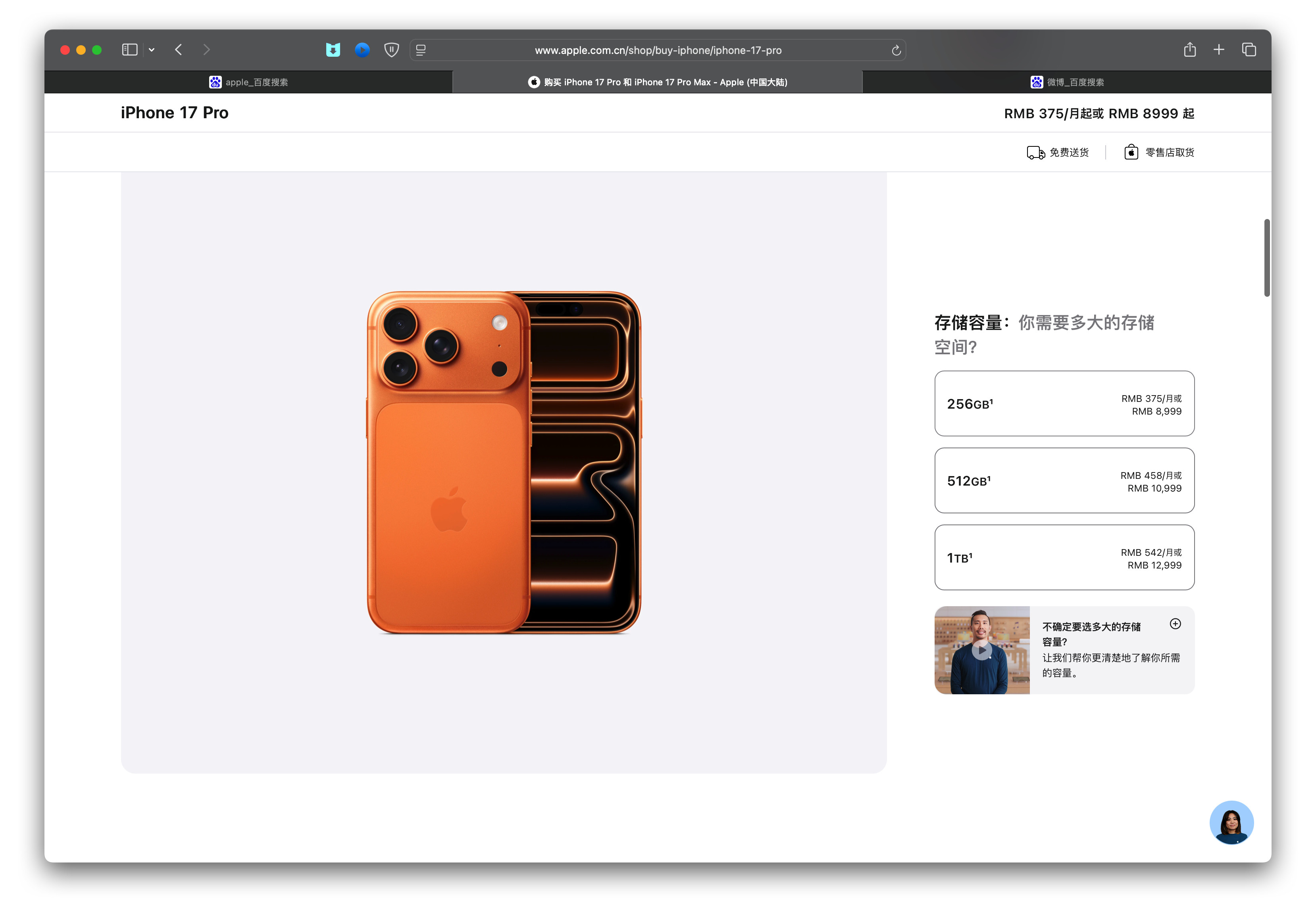Image resolution: width=1316 pixels, height=922 pixels.
Task: Open chat with the specialist avatar button
Action: (1231, 822)
